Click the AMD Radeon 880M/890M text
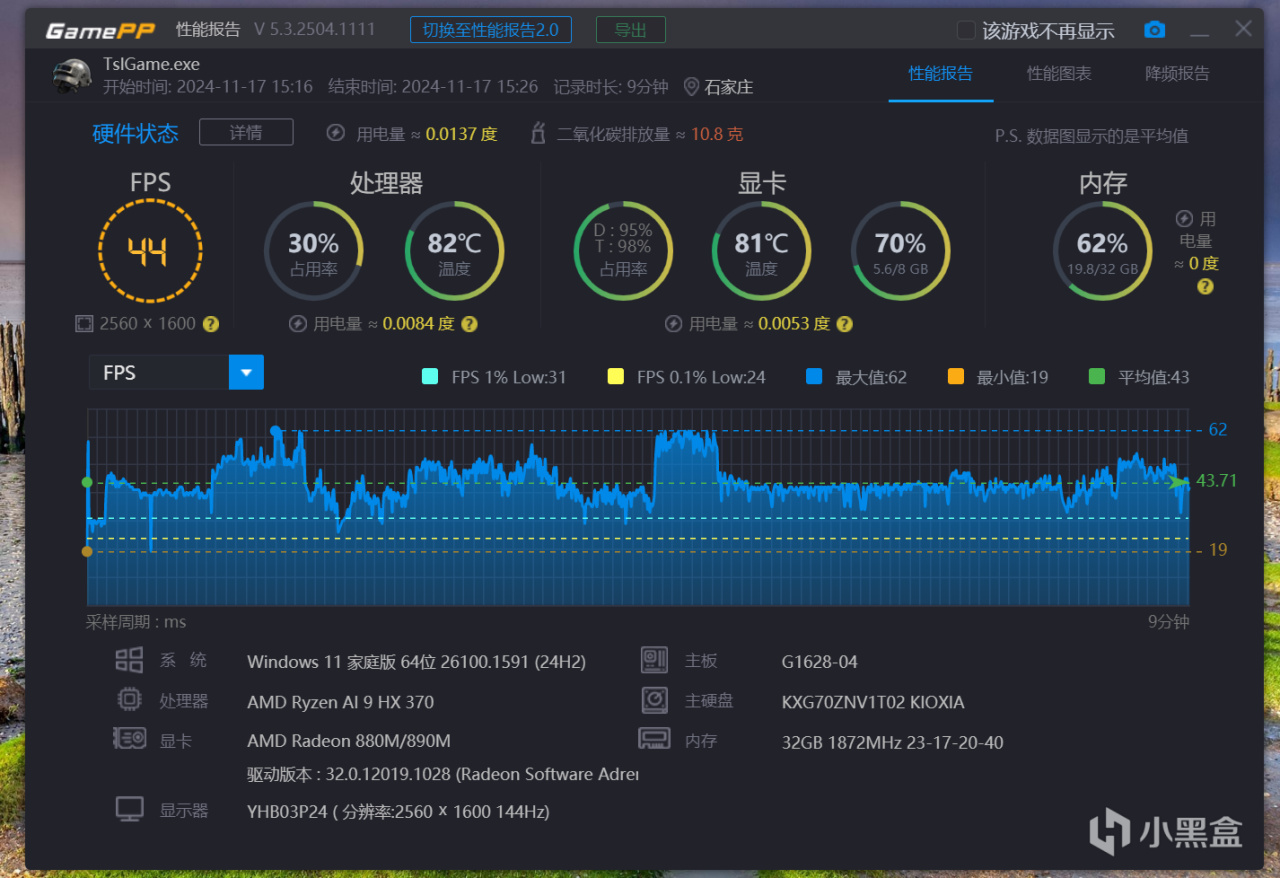This screenshot has height=878, width=1280. tap(349, 741)
